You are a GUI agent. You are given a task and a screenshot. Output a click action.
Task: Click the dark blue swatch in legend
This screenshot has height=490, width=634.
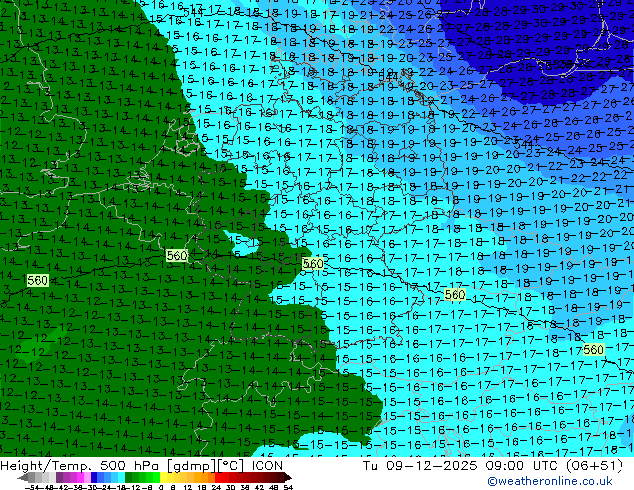click(x=94, y=477)
